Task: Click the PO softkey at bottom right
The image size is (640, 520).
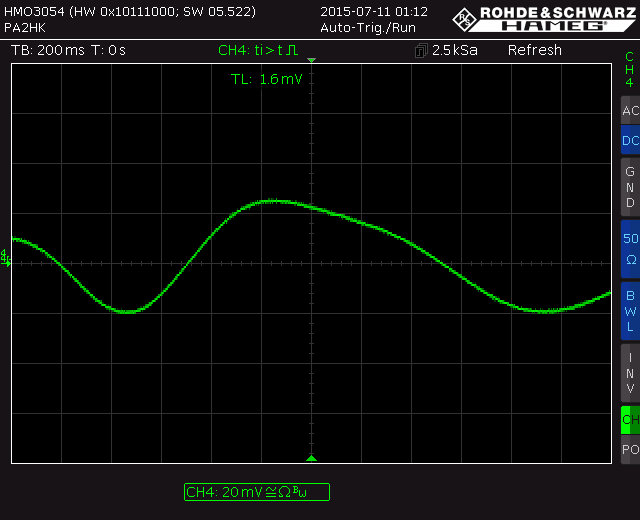Action: point(629,450)
